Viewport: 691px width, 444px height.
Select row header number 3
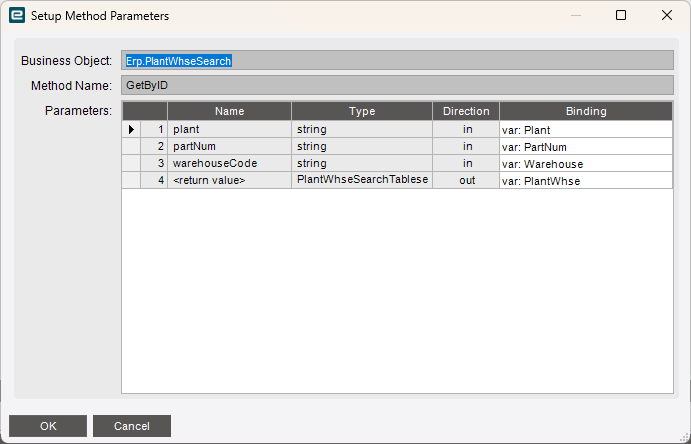[154, 163]
